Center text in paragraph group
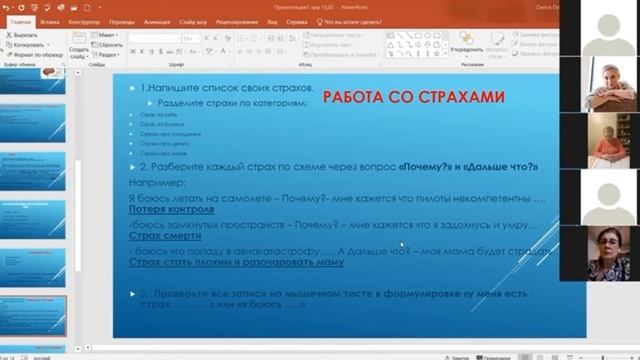The image size is (640, 360). coord(249,51)
